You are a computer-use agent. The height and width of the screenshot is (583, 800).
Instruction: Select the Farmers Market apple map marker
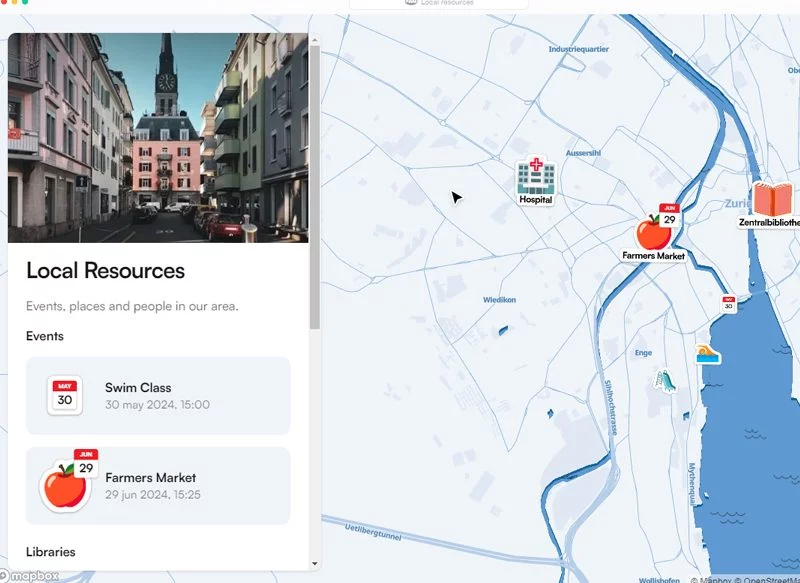[652, 235]
